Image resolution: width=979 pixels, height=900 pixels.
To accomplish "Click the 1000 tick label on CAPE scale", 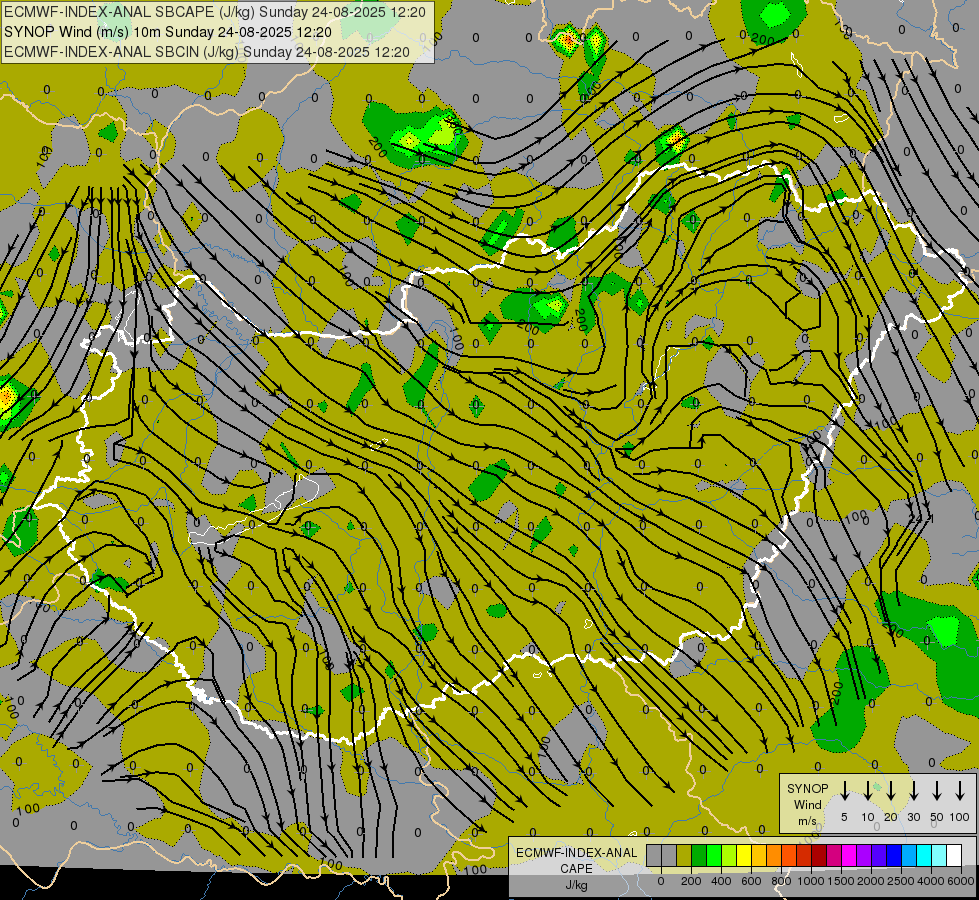I will point(810,881).
